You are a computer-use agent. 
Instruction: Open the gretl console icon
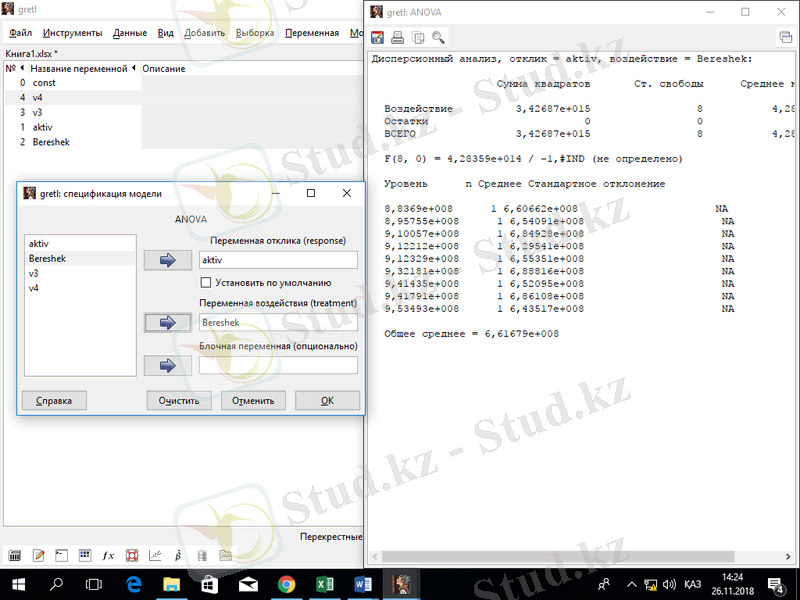click(62, 555)
